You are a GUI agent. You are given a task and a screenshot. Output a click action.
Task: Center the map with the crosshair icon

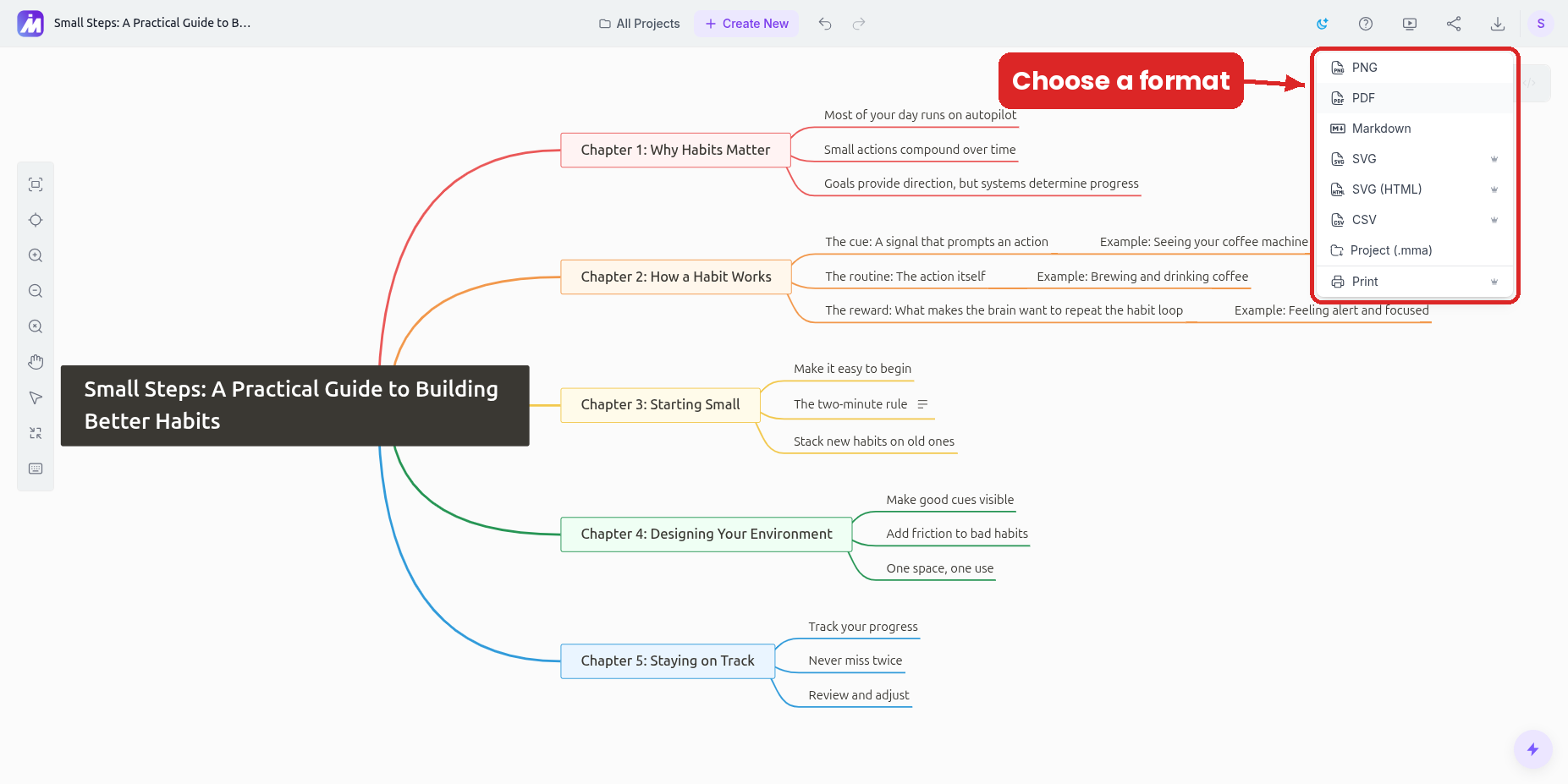click(36, 220)
